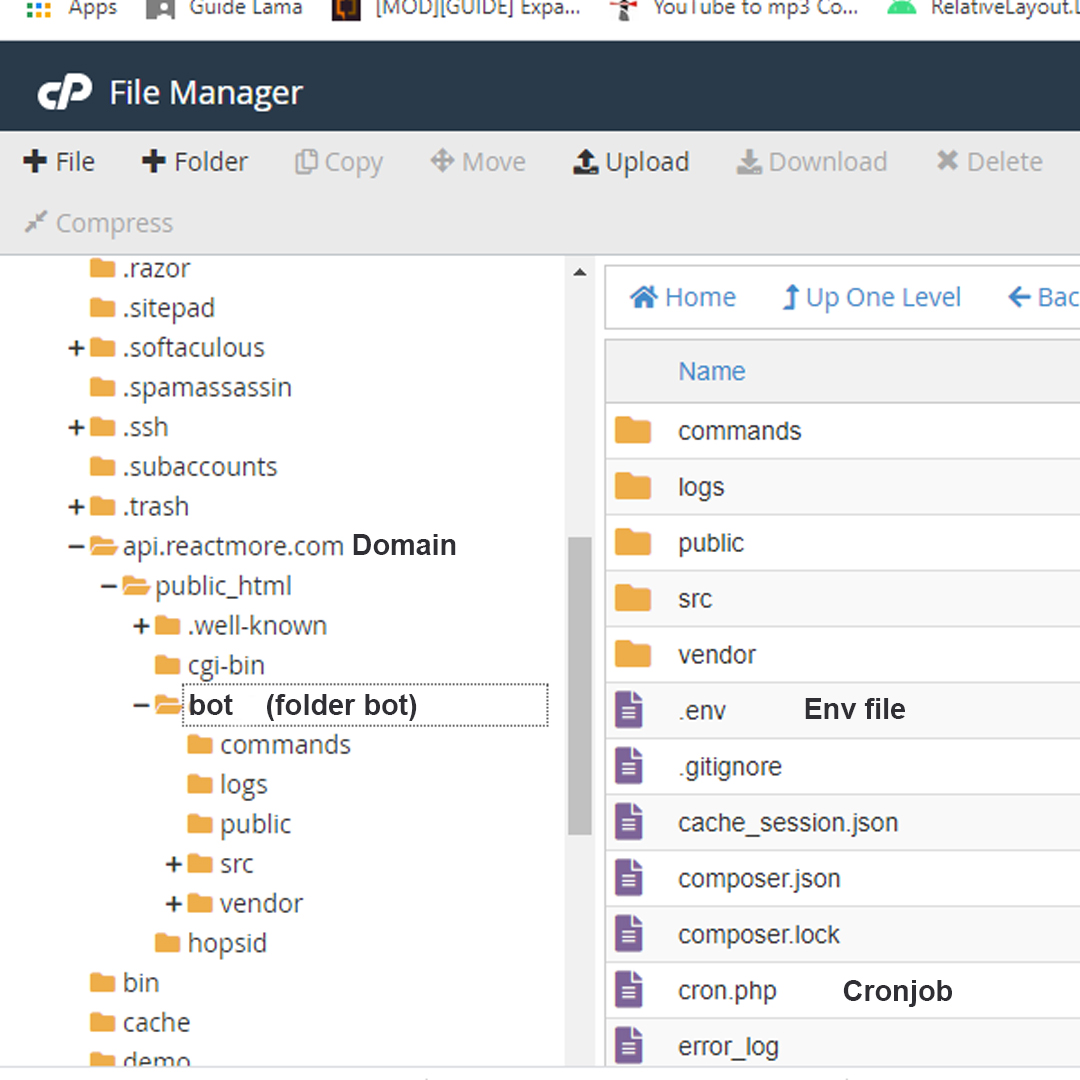
Task: Expand the .ssh folder in tree
Action: [x=76, y=428]
